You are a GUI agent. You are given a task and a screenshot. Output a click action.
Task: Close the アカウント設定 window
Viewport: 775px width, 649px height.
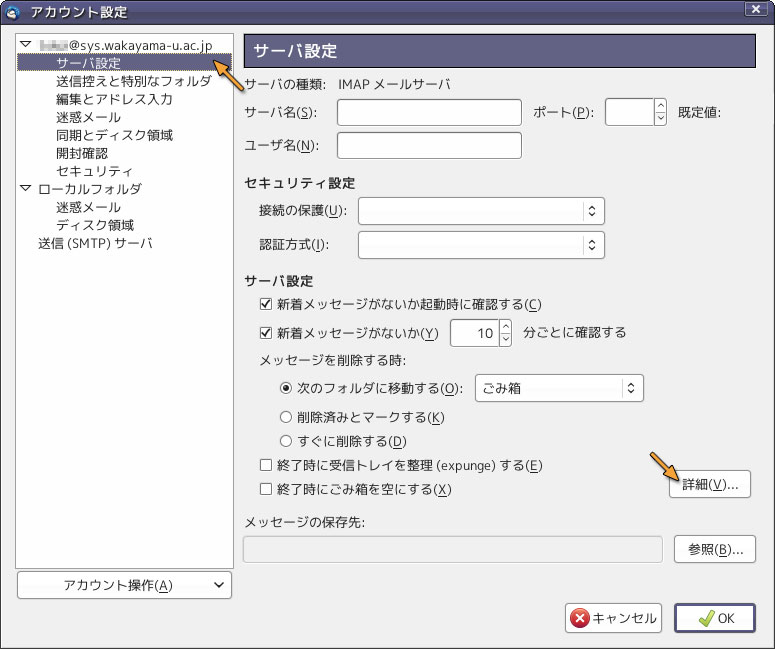coord(756,9)
